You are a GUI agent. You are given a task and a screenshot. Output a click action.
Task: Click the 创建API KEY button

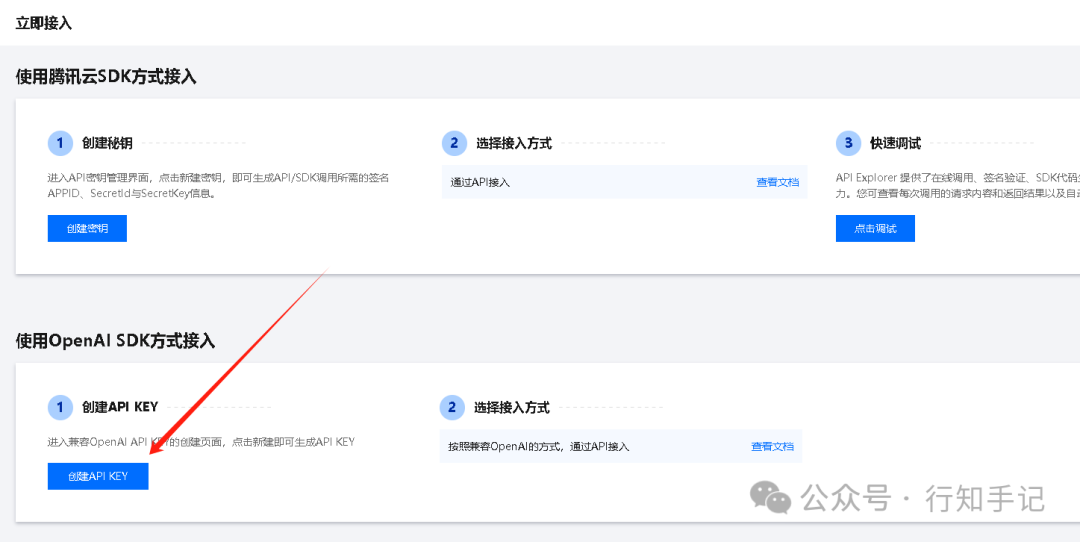(98, 476)
